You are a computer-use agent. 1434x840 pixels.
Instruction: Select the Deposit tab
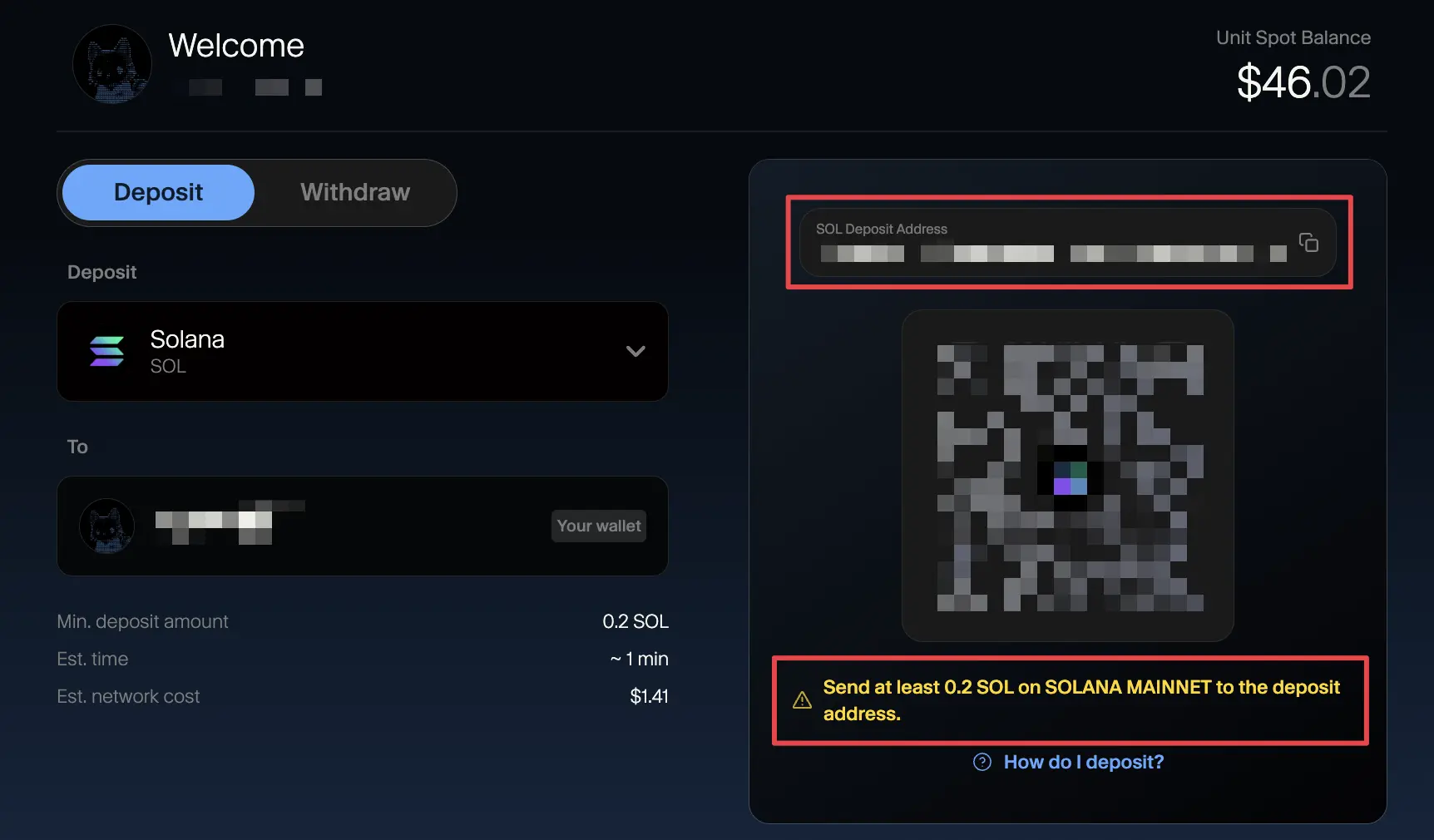point(158,192)
